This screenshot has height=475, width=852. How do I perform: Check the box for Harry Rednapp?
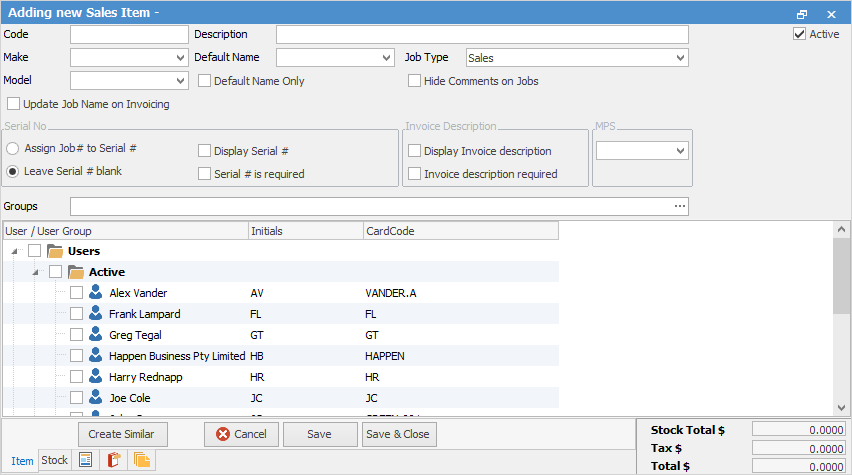pyautogui.click(x=77, y=376)
